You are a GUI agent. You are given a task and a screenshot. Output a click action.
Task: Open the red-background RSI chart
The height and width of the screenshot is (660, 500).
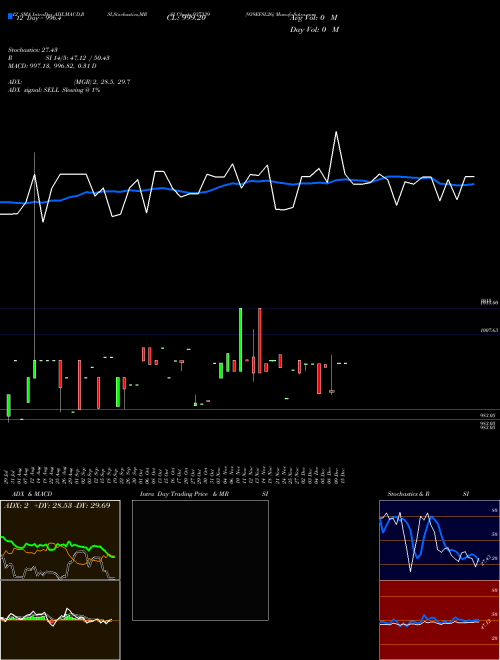tap(439, 620)
